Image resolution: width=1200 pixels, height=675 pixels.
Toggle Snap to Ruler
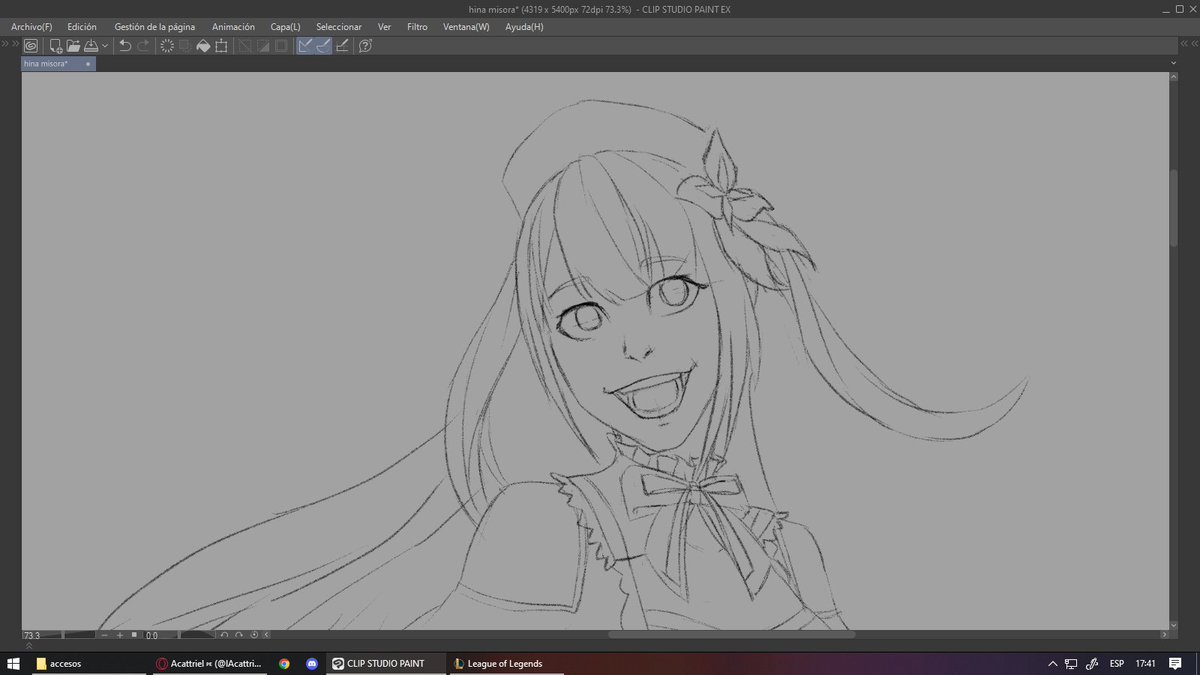(306, 45)
